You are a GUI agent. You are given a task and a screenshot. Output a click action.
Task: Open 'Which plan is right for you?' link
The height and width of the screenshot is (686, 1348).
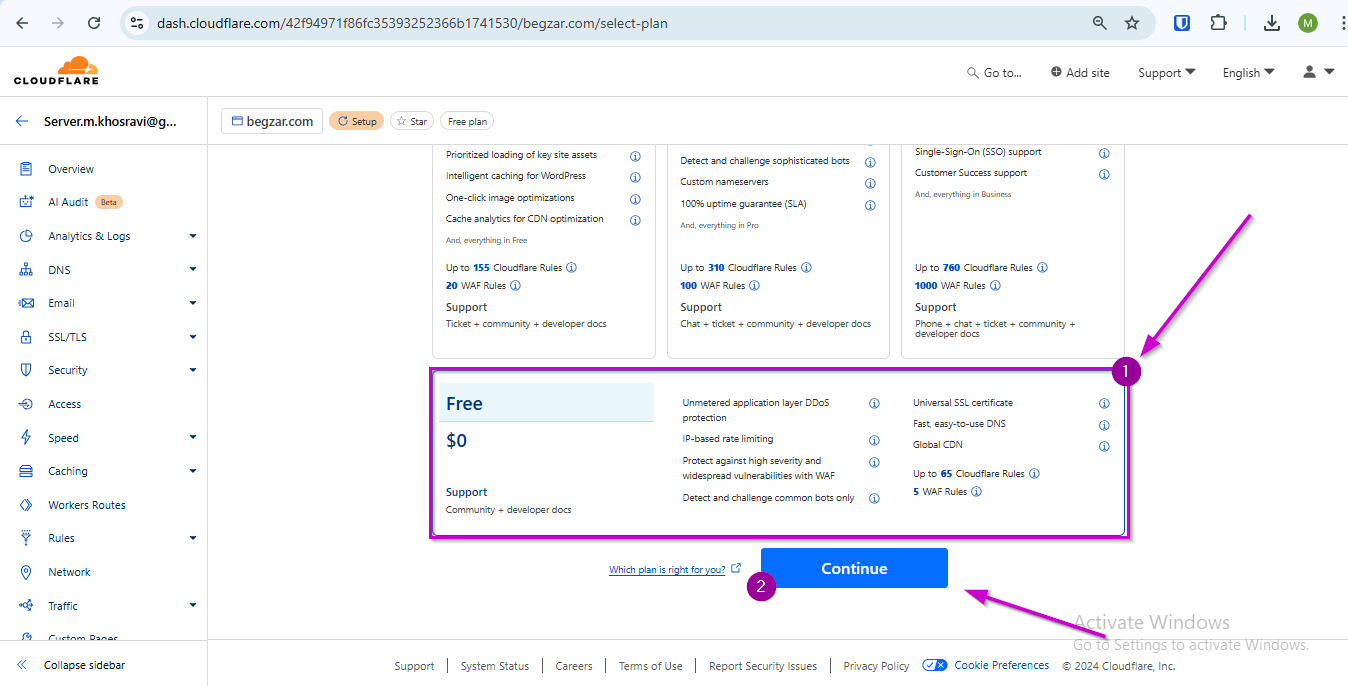(x=674, y=570)
